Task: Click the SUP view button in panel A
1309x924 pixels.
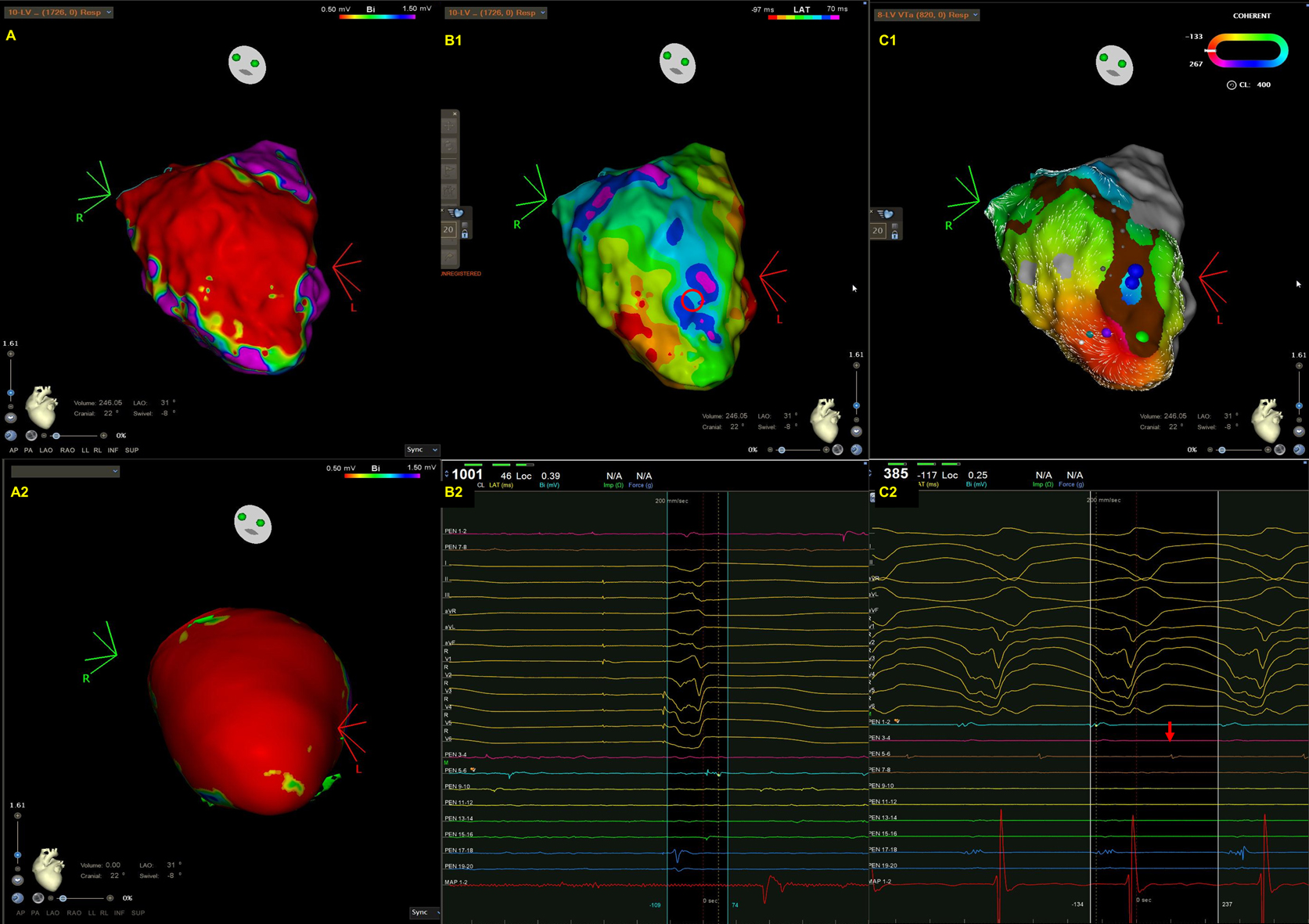Action: click(x=131, y=451)
